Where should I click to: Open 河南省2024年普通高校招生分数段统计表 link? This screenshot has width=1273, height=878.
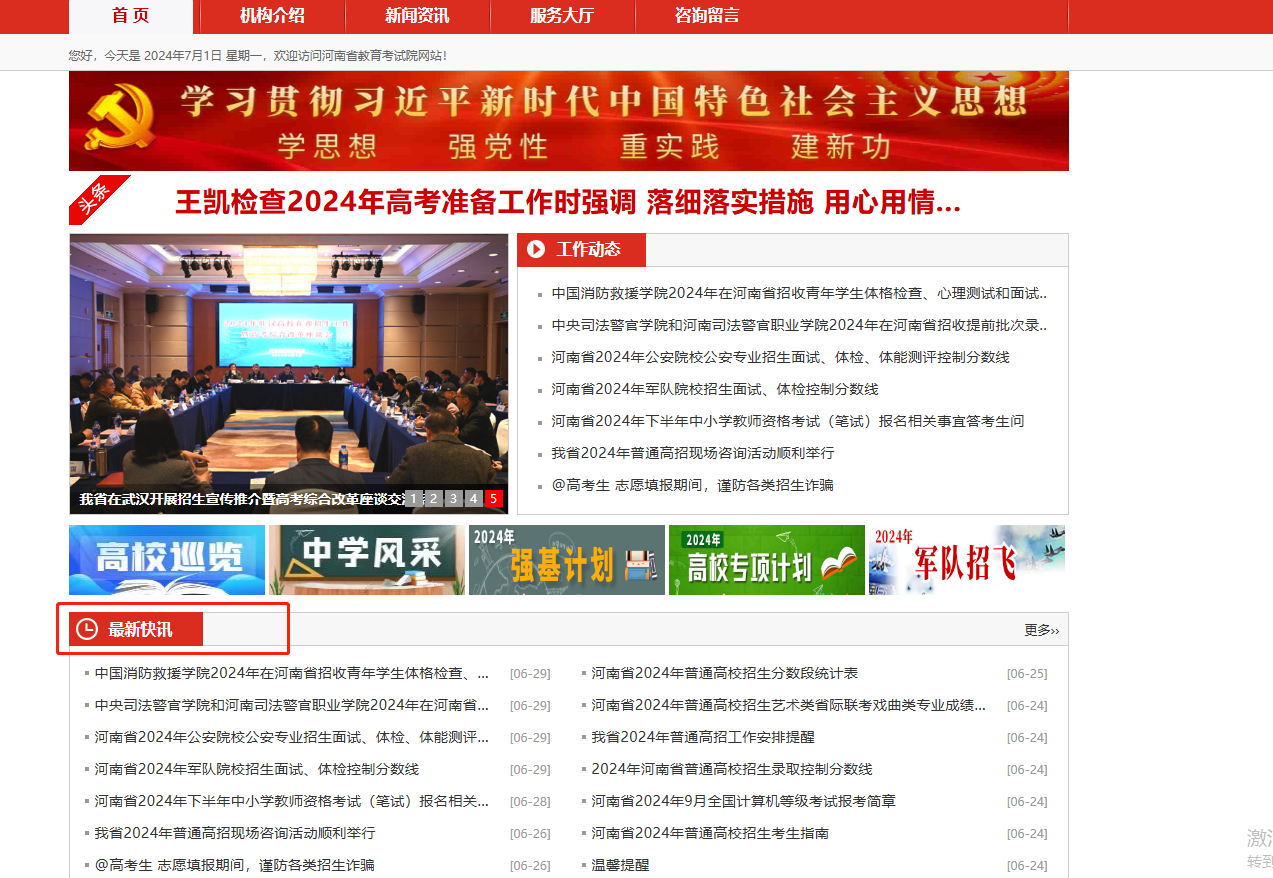click(724, 673)
